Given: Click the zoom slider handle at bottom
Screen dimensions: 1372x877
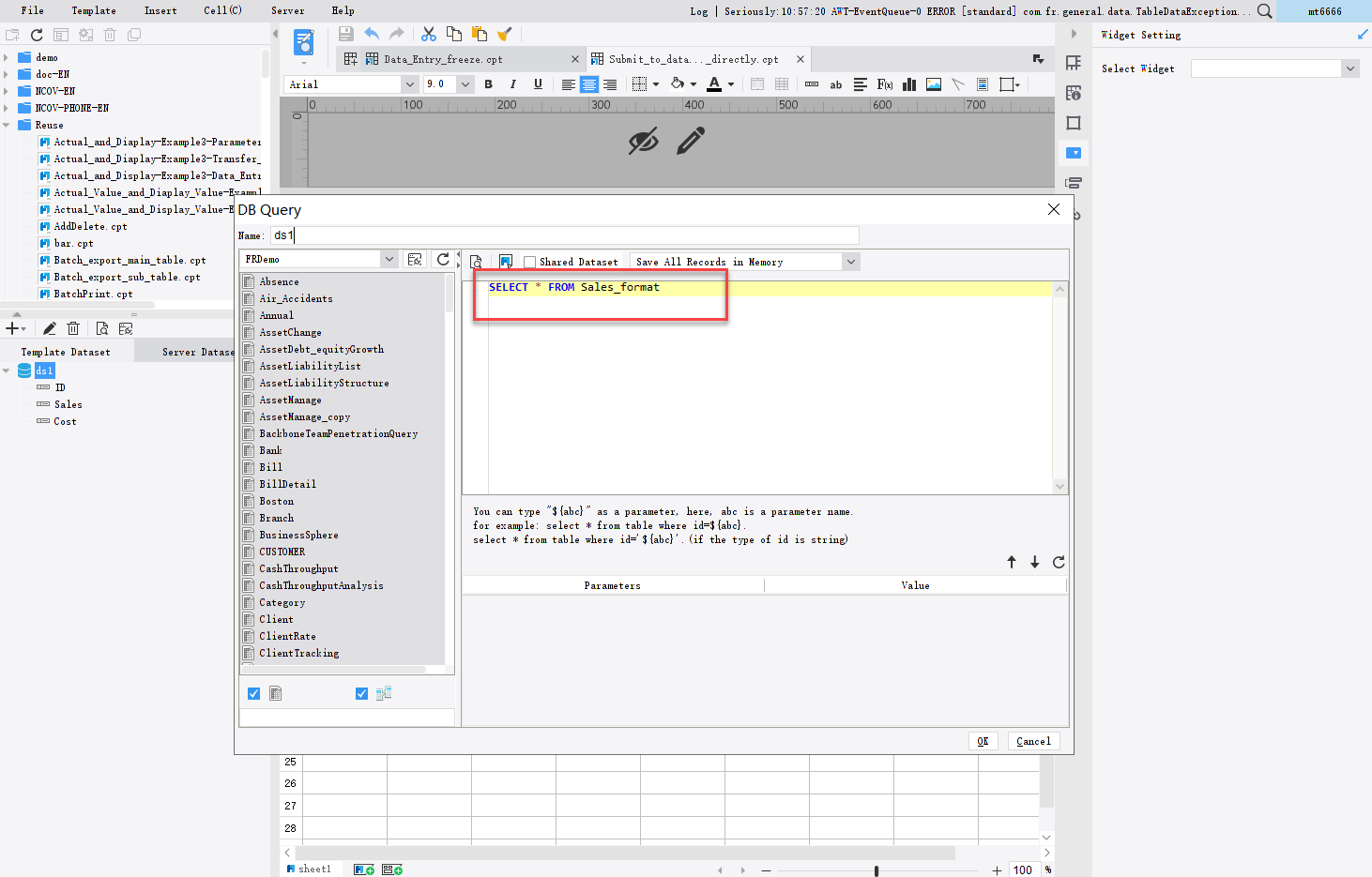Looking at the screenshot, I should tap(877, 870).
